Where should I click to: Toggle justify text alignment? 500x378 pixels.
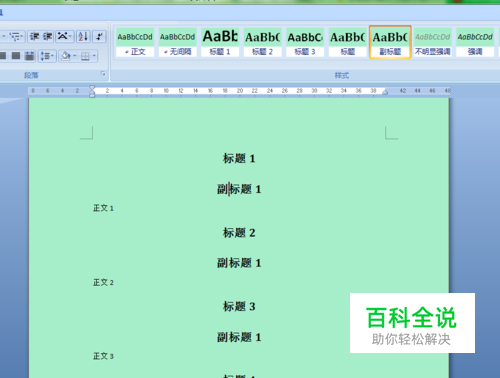click(16, 56)
